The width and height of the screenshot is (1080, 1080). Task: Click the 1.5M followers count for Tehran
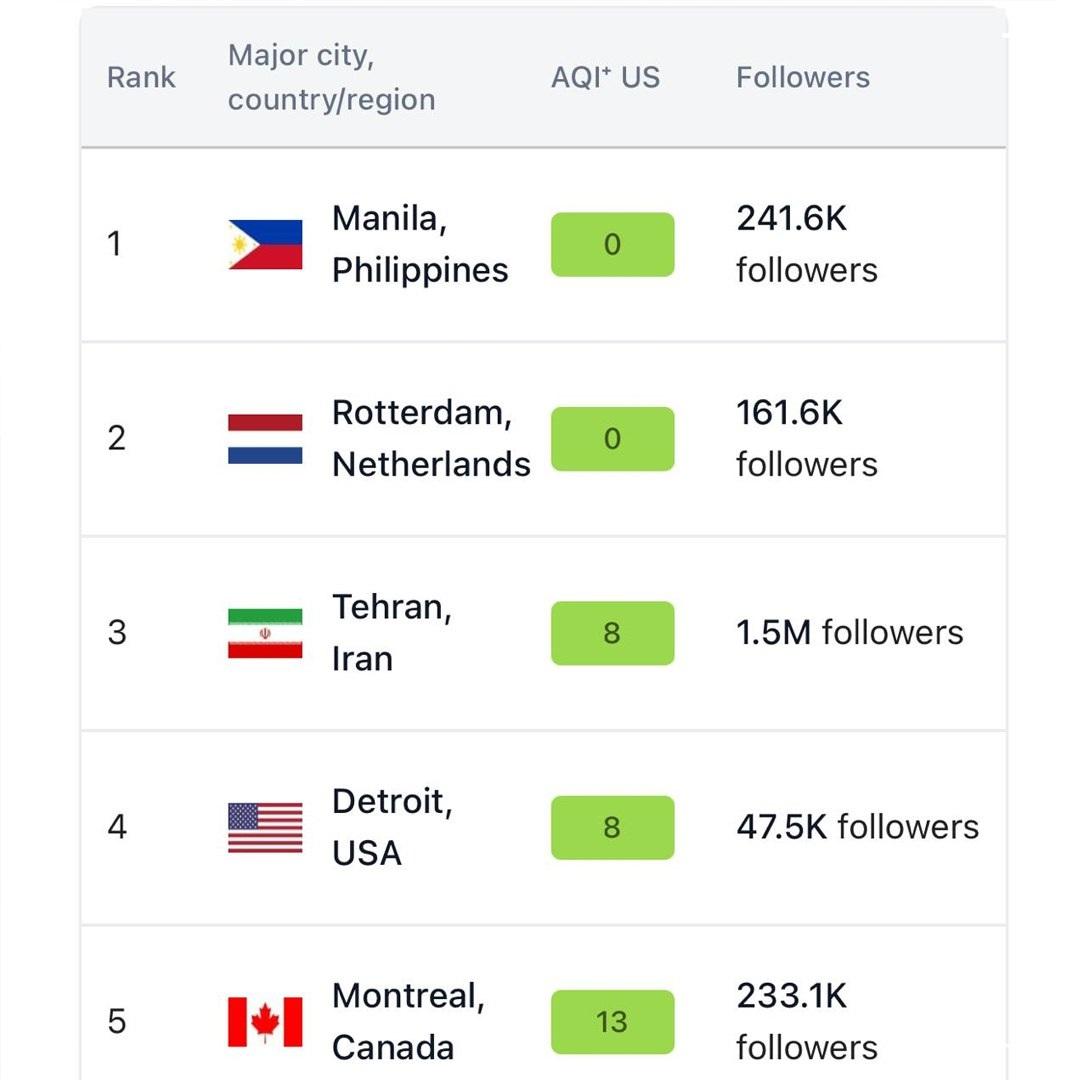(x=849, y=632)
